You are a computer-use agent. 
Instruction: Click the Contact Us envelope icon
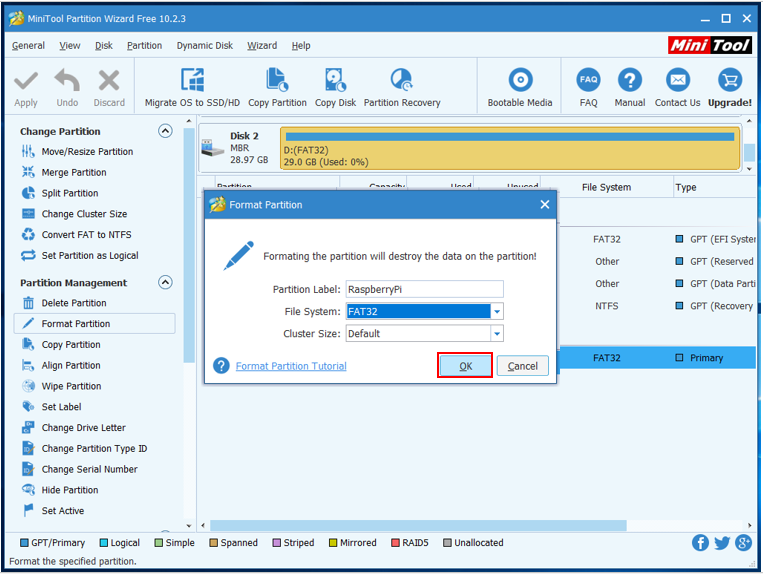click(x=677, y=80)
